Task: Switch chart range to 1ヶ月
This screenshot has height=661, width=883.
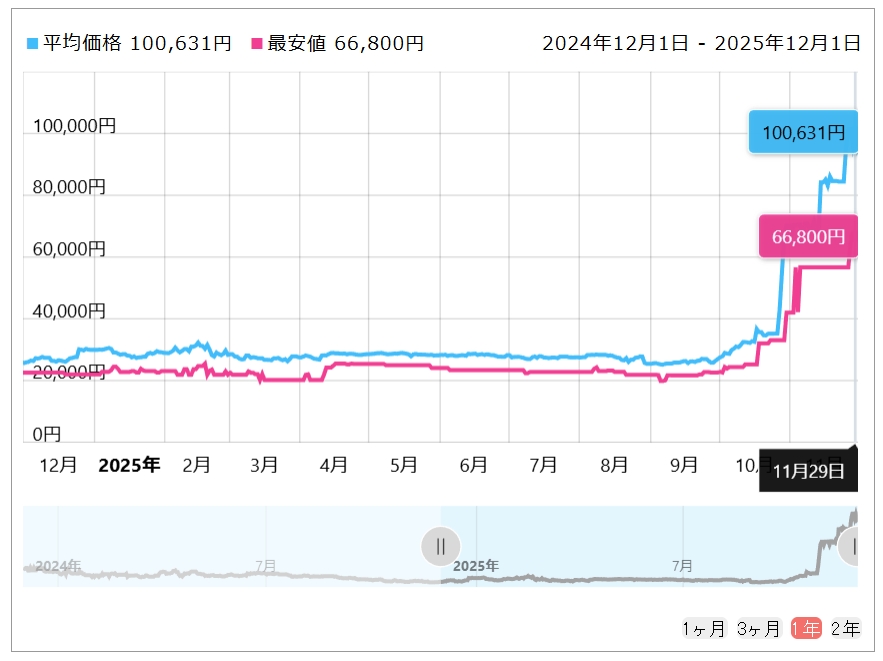Action: click(703, 629)
